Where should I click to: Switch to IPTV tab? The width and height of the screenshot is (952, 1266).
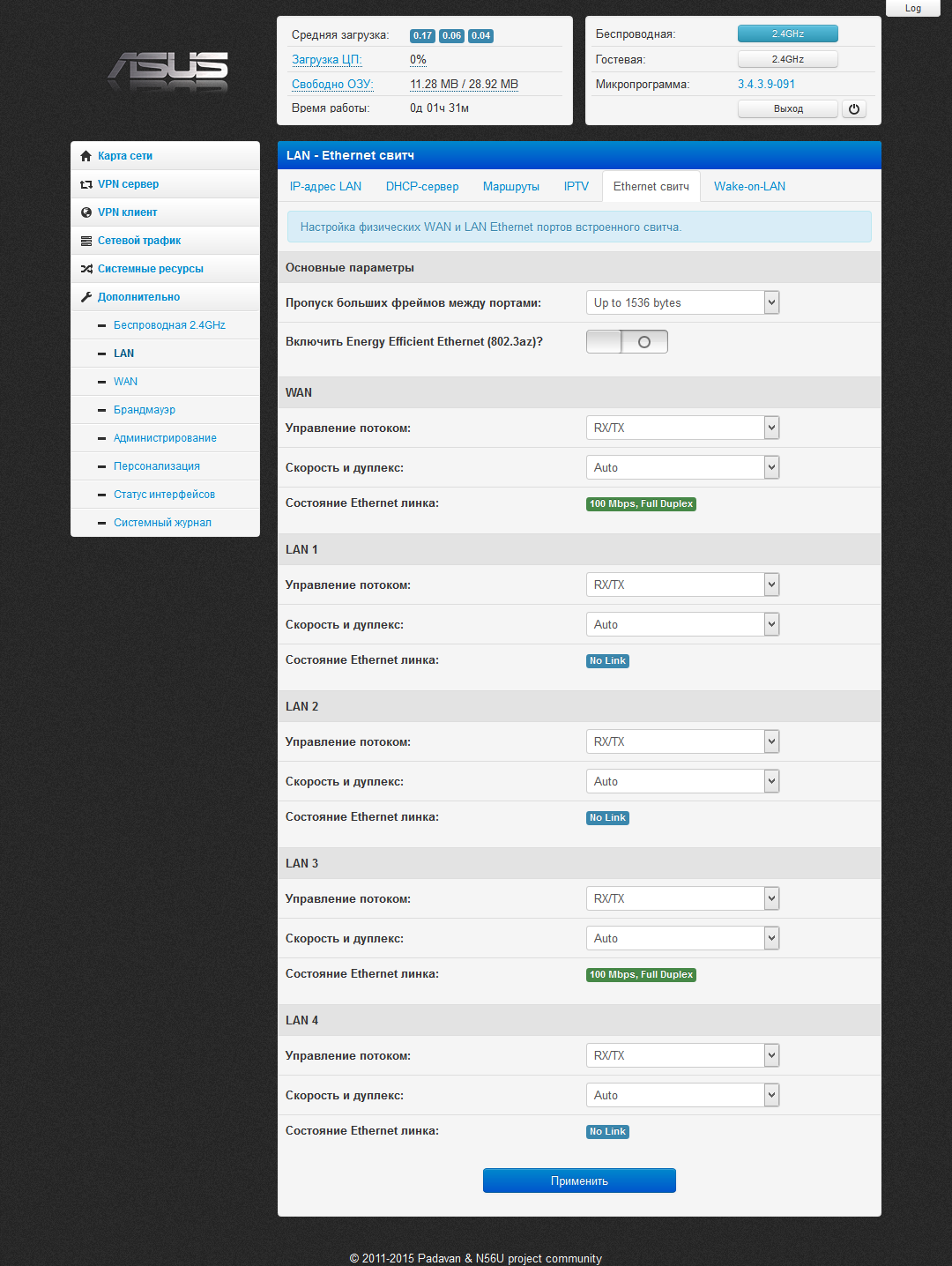click(x=576, y=186)
